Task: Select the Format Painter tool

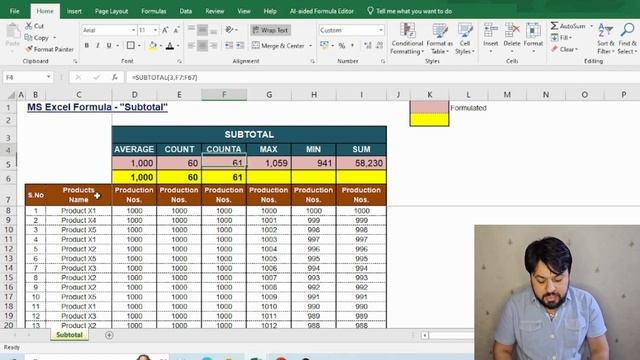Action: click(49, 49)
